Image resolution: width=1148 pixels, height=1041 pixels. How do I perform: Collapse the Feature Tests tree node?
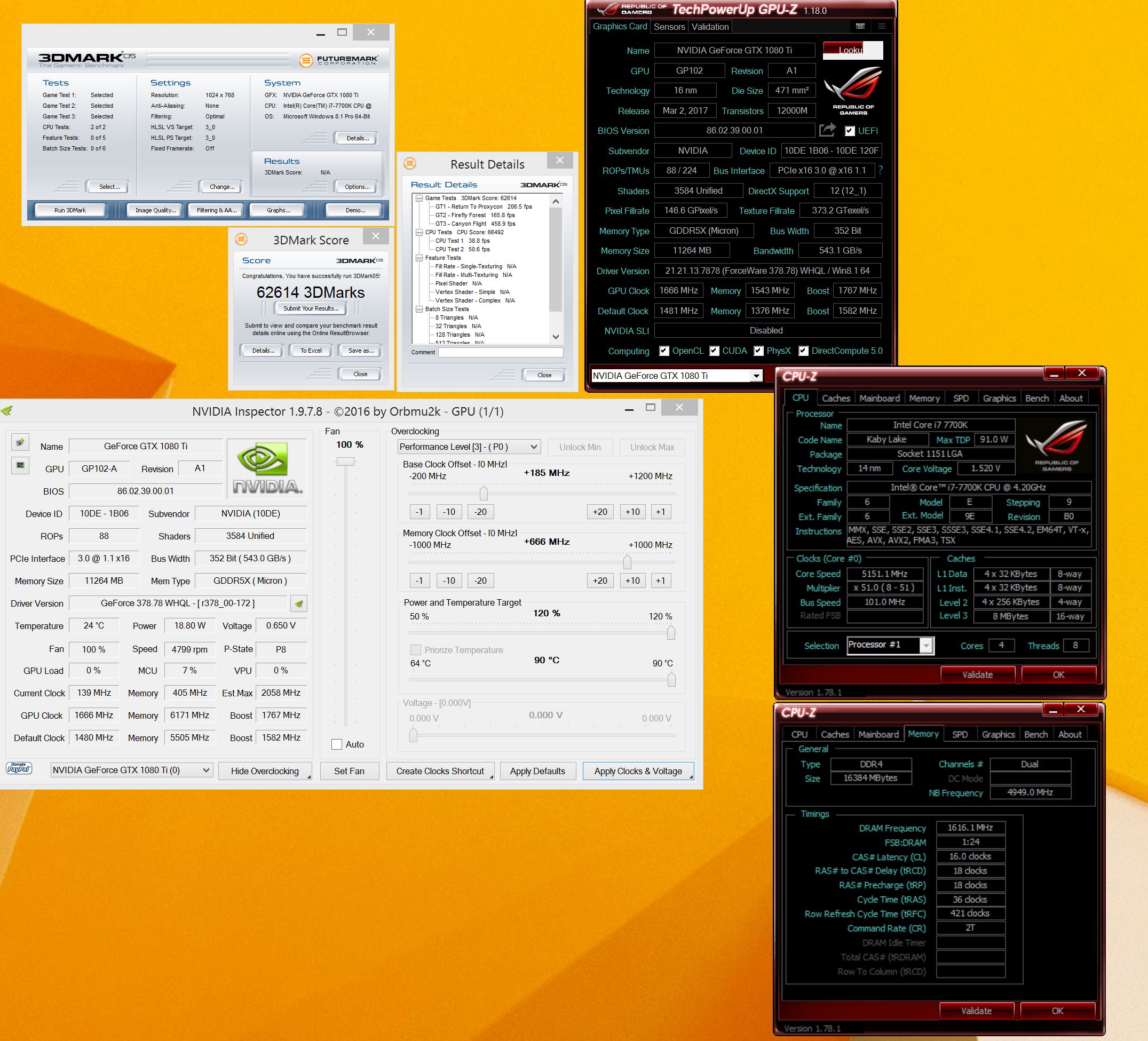click(x=419, y=258)
